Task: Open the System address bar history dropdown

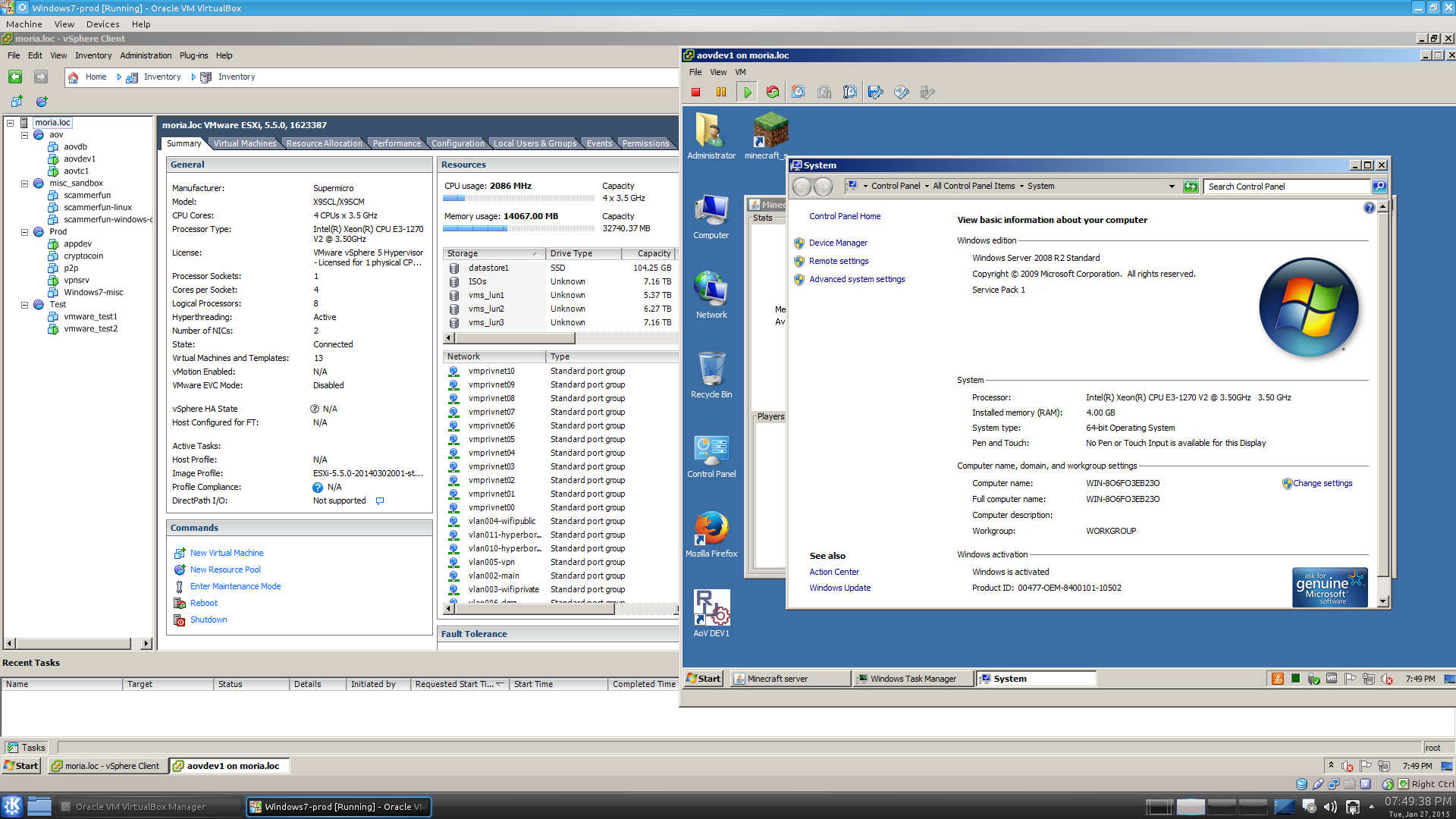Action: click(1172, 187)
